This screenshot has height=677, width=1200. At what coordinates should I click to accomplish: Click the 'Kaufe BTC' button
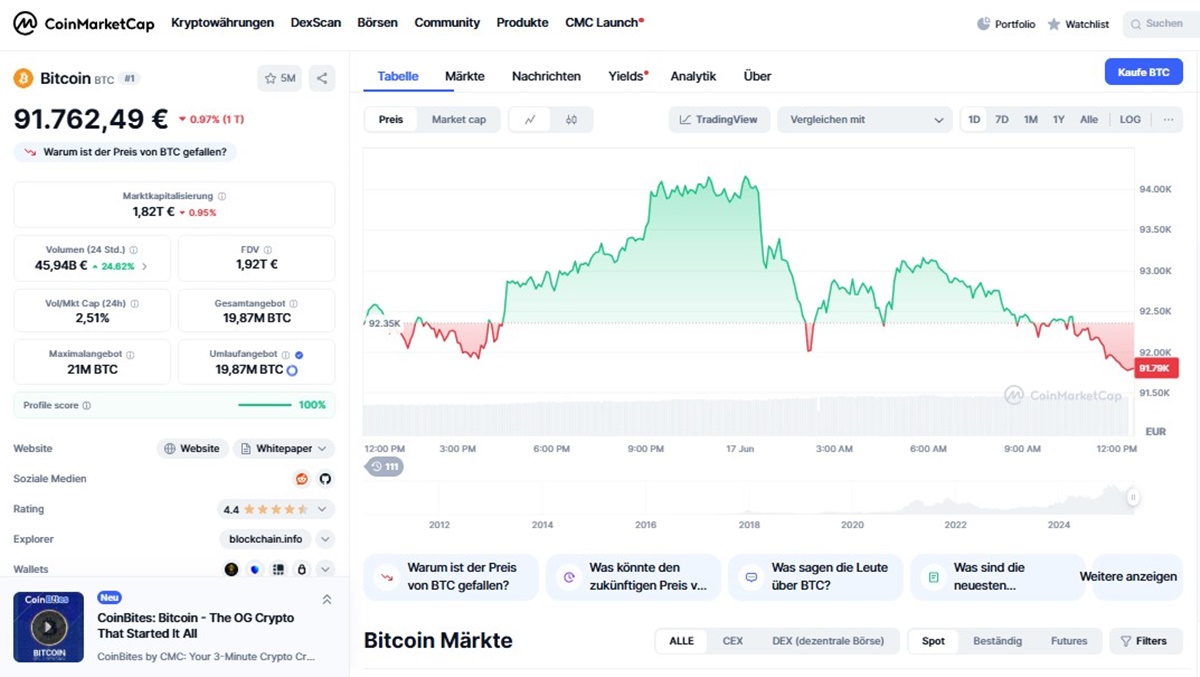coord(1143,72)
